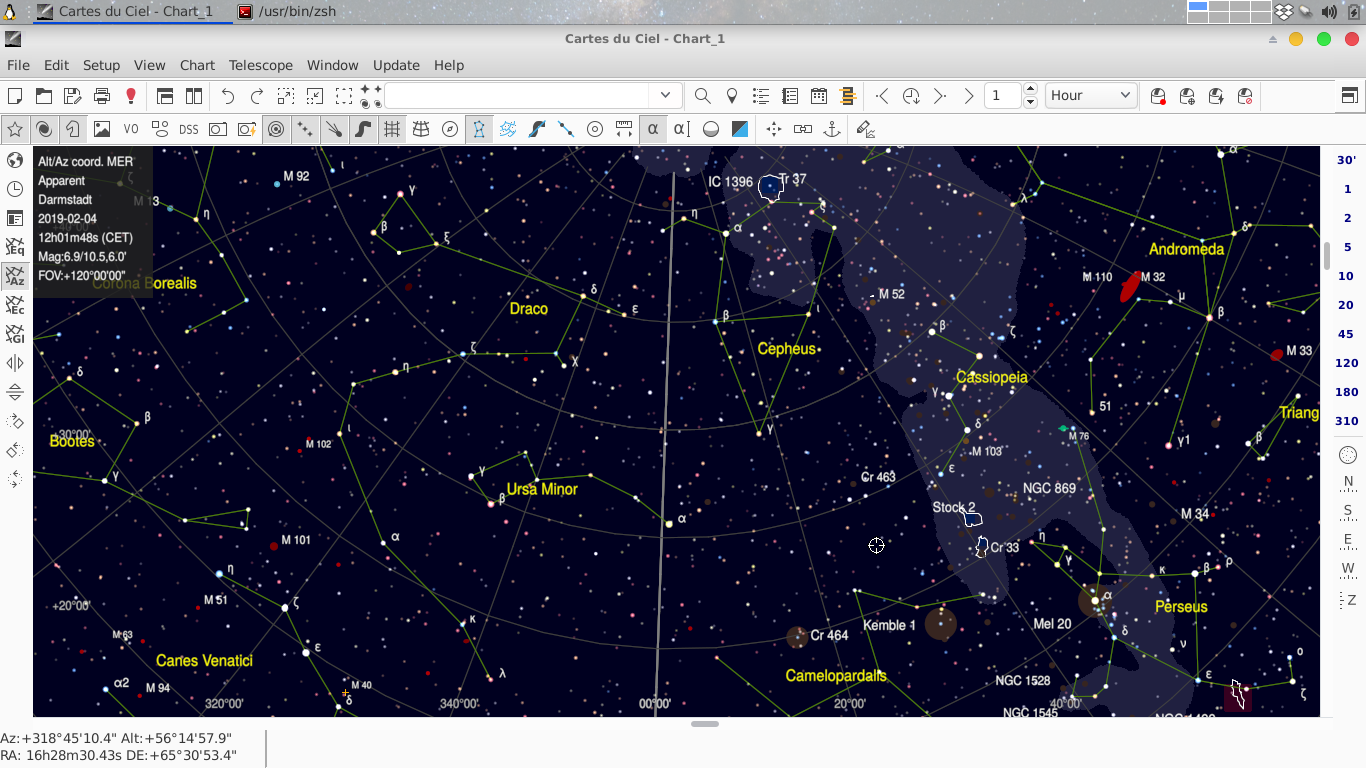Switch to Alt/Az coordinates in sidebar
The width and height of the screenshot is (1366, 768).
tap(15, 276)
